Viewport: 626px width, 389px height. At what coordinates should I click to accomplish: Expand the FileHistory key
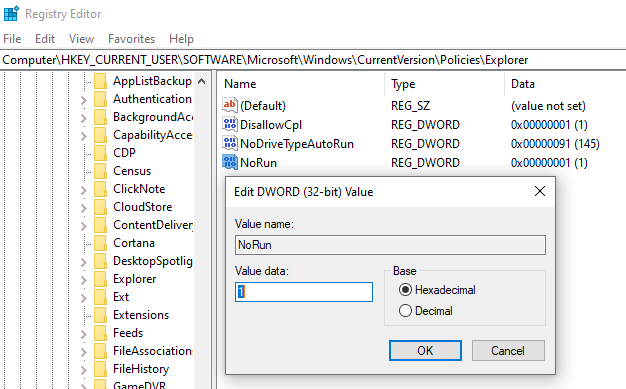point(83,369)
